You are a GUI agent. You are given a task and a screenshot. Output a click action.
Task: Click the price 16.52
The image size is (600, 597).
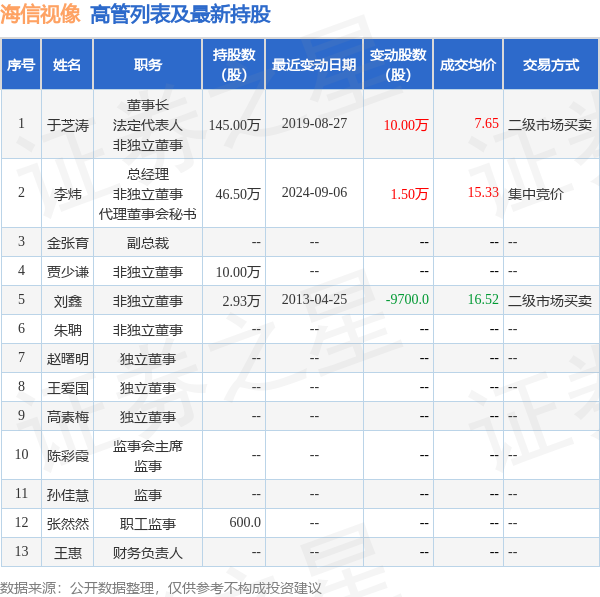coord(483,299)
